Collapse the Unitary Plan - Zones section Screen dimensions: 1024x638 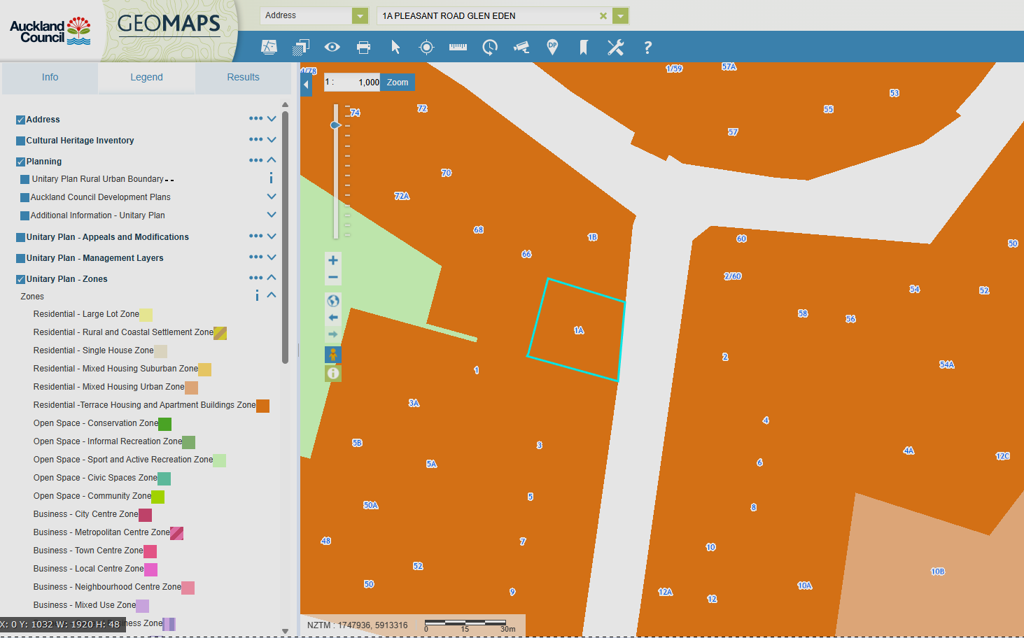click(x=271, y=279)
